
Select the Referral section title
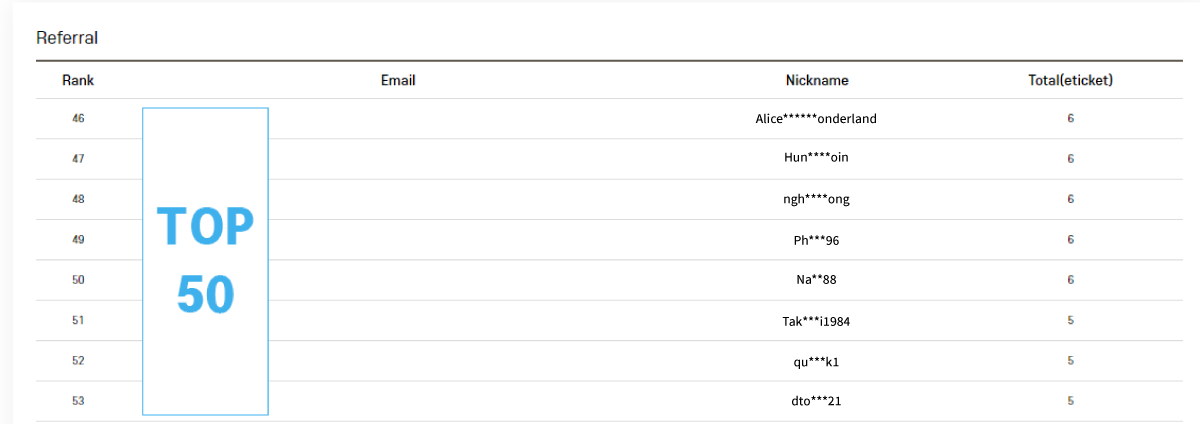[x=67, y=38]
